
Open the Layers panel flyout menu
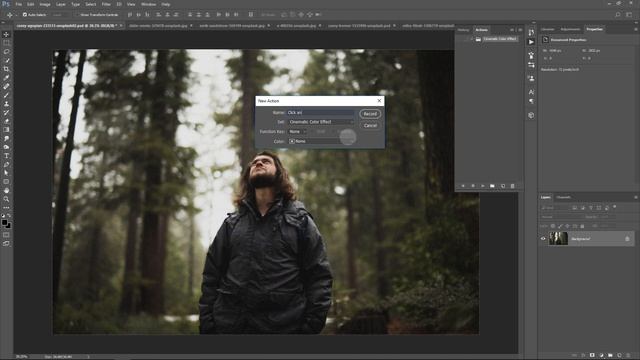(x=636, y=198)
